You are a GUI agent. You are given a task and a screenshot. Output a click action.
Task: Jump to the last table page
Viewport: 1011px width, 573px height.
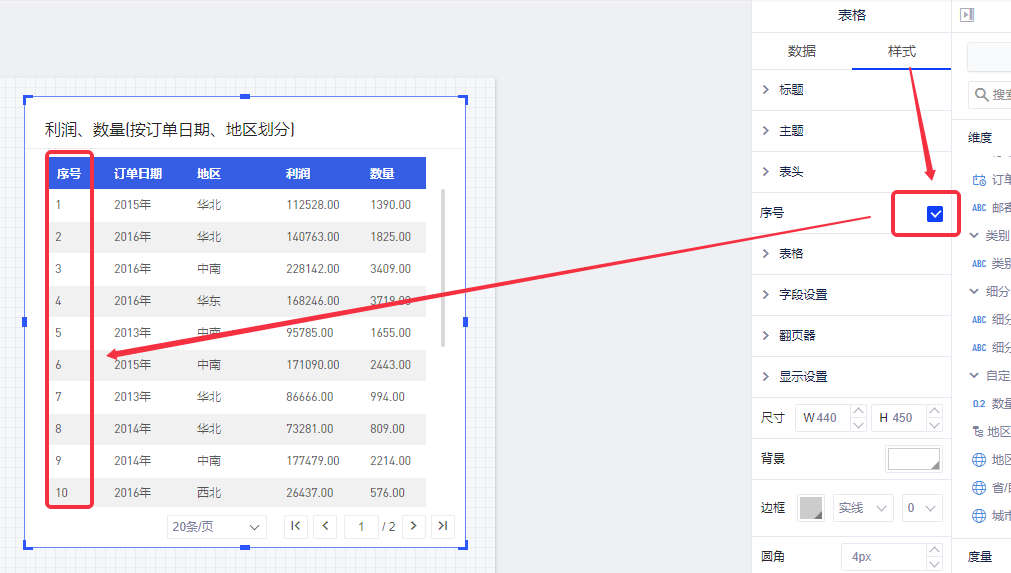coord(443,526)
